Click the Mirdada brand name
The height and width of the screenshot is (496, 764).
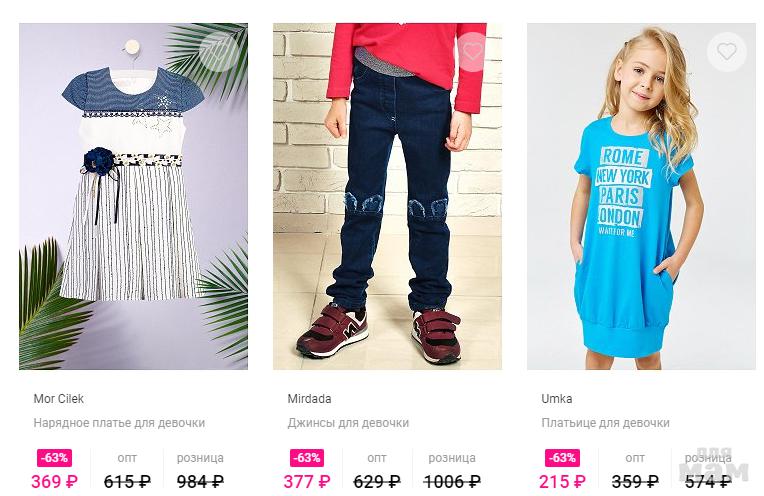click(309, 399)
